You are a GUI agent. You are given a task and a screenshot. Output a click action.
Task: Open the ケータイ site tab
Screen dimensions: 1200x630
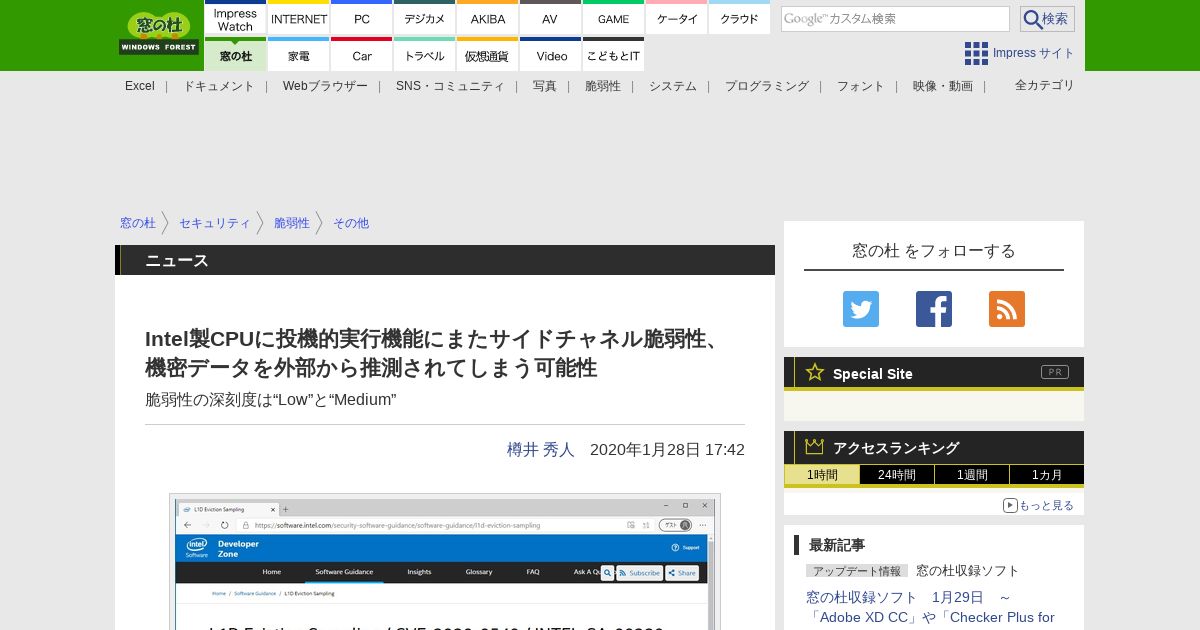[677, 19]
